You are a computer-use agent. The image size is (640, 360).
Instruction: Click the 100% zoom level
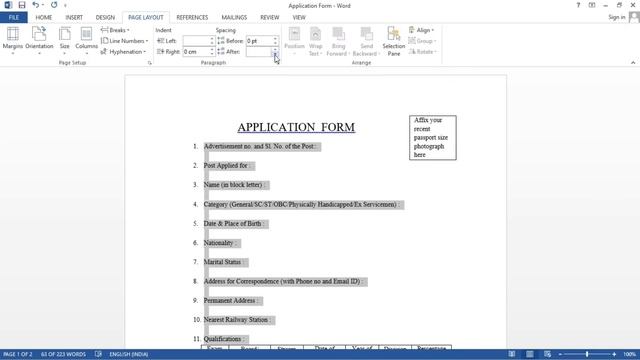coord(629,354)
